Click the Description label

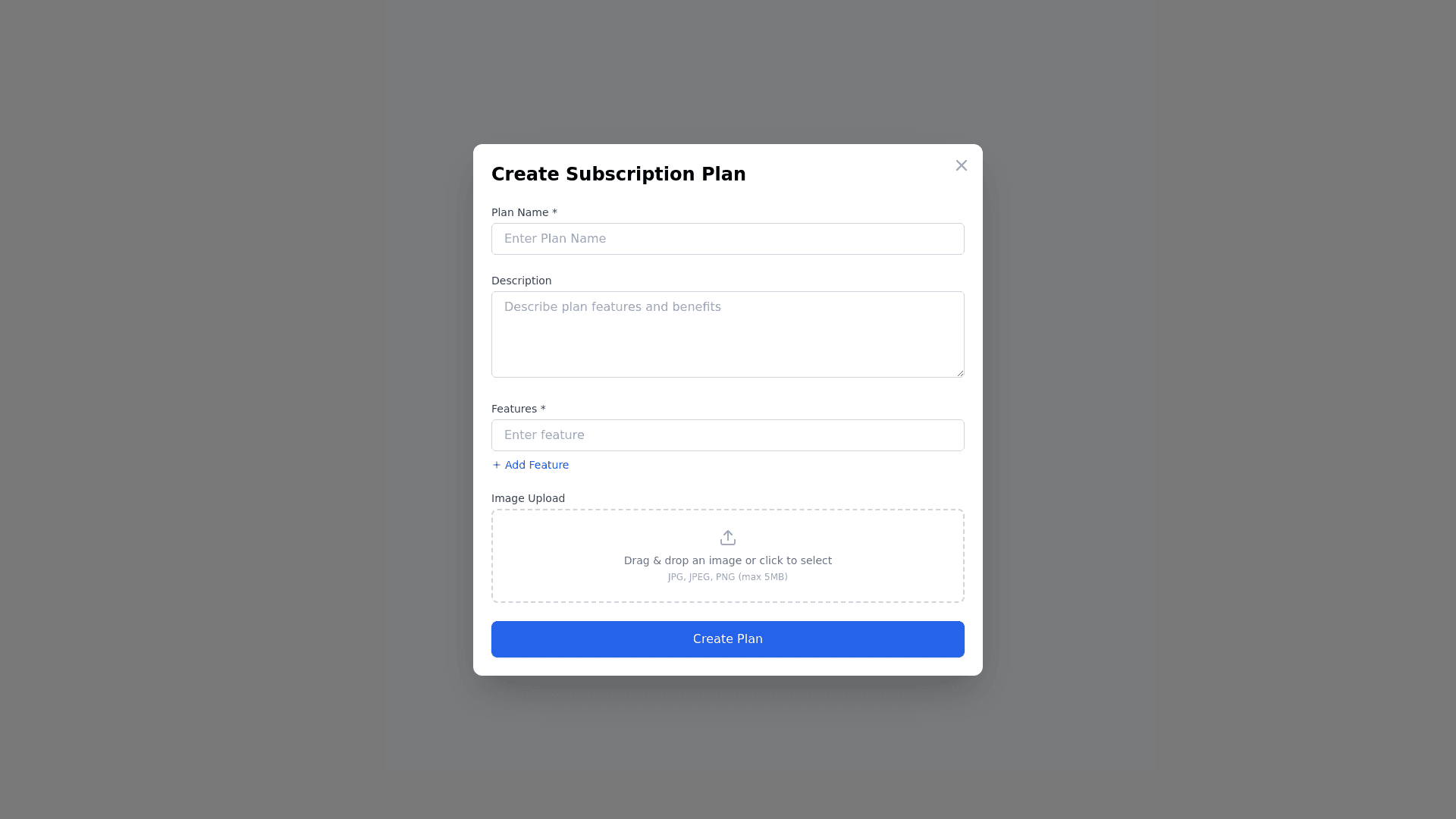pos(521,281)
